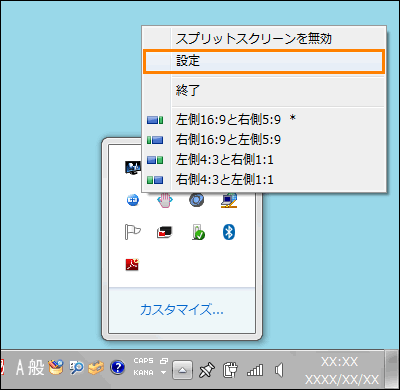Click the split screen monitor tray icon
This screenshot has height=390, width=400.
(x=133, y=168)
